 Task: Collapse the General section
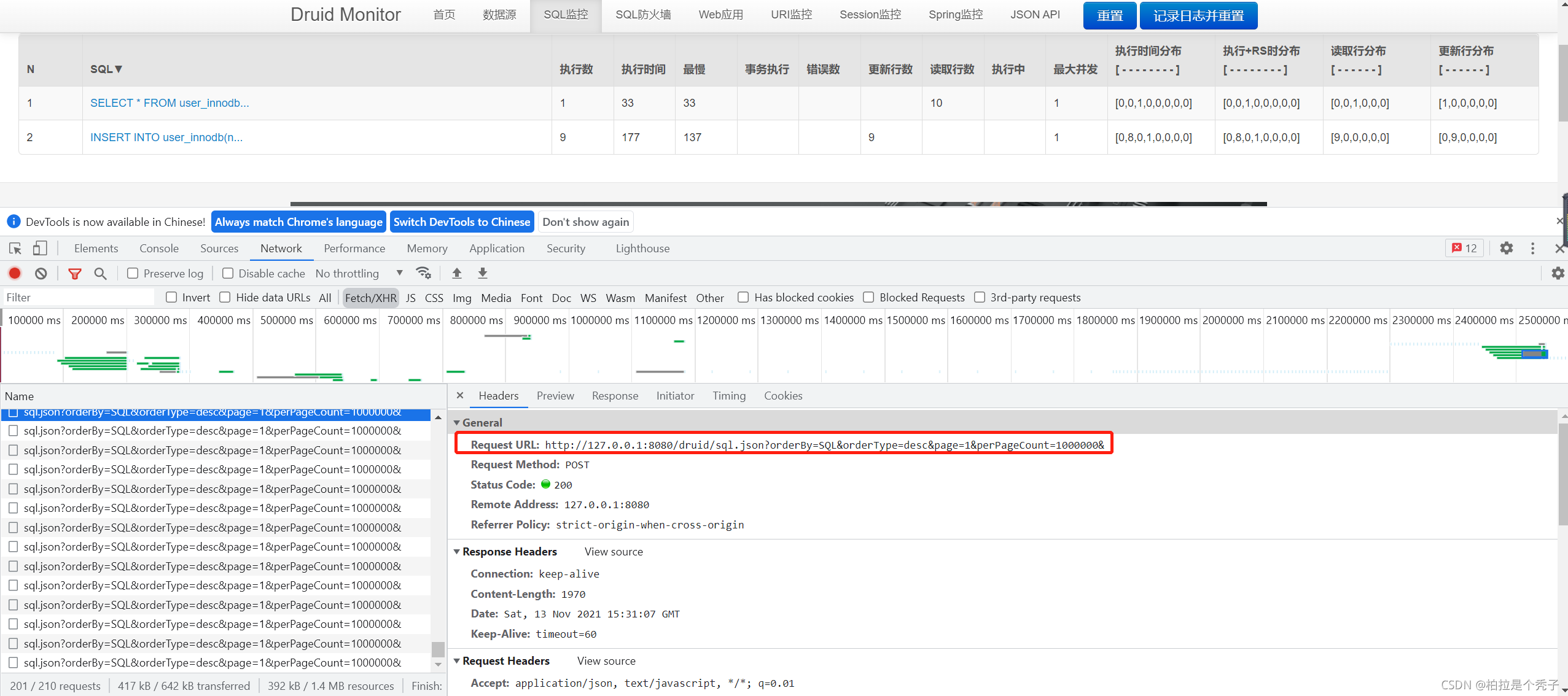[456, 423]
